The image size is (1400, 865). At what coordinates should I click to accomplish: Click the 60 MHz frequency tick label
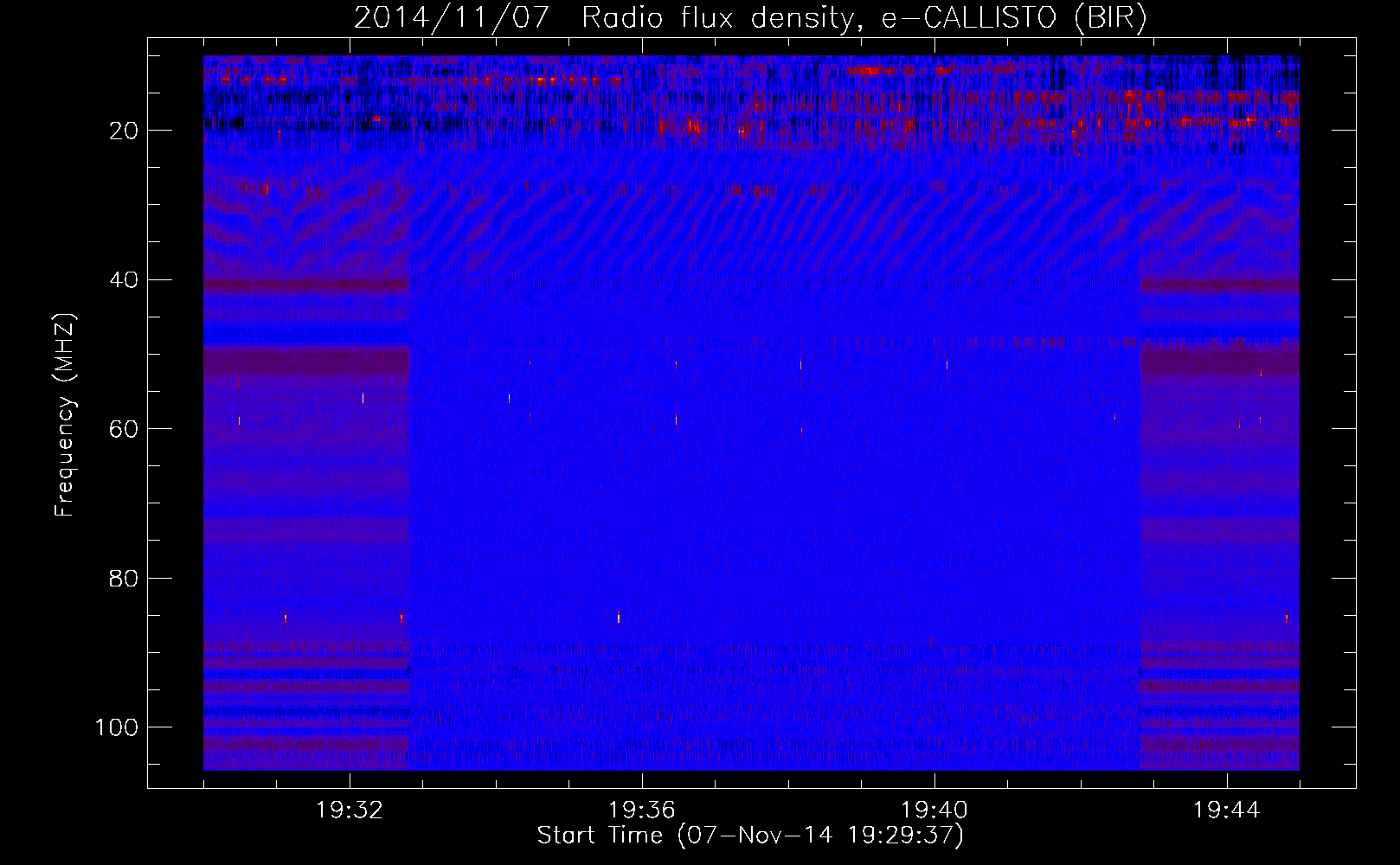click(x=123, y=429)
